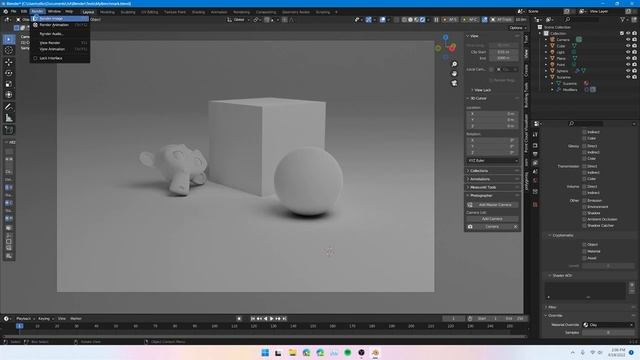640x360 pixels.
Task: Click Render Audio menu entry
Action: point(60,34)
